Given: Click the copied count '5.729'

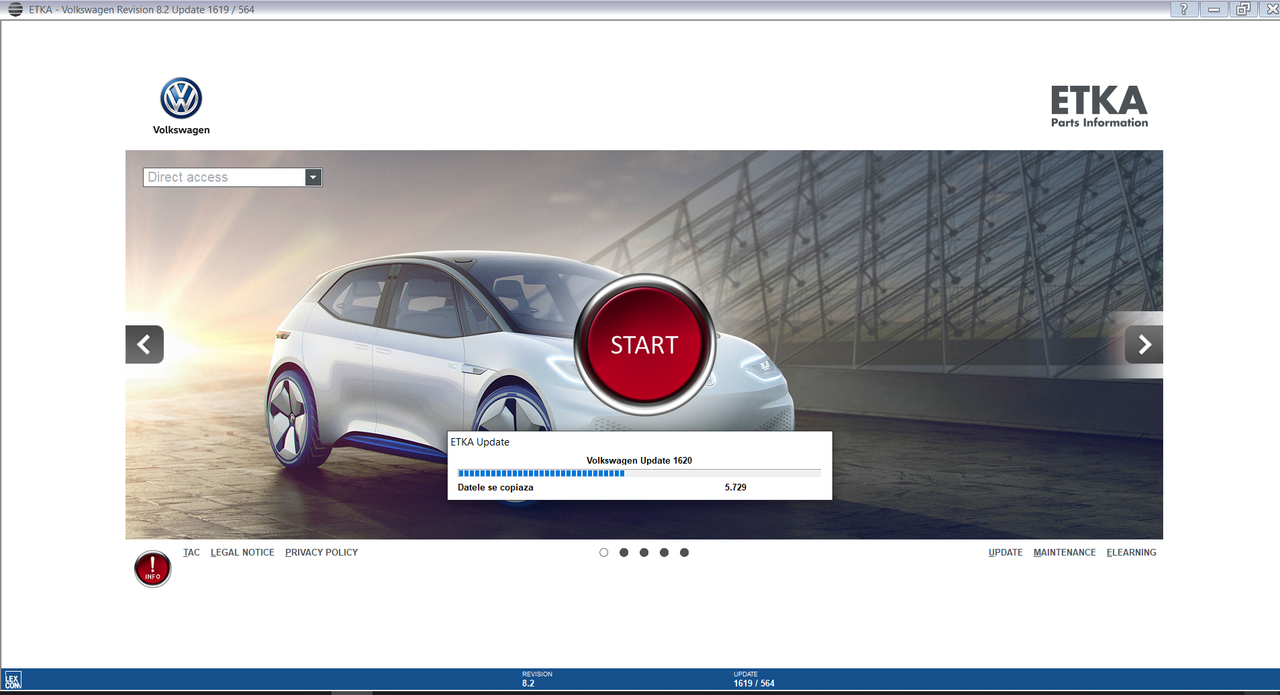Looking at the screenshot, I should [735, 487].
